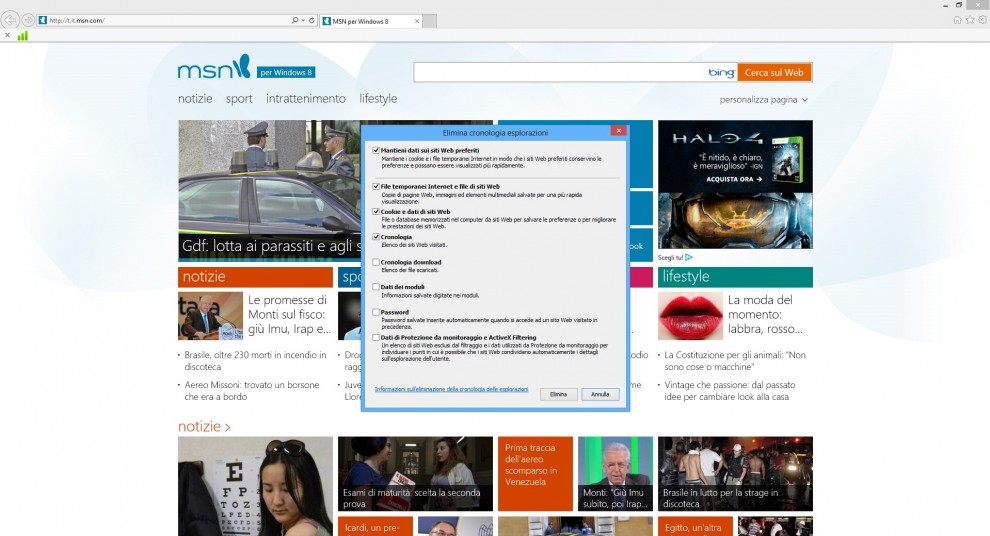Select the MSN per Windows 8 tab
This screenshot has height=536, width=990.
(x=370, y=21)
